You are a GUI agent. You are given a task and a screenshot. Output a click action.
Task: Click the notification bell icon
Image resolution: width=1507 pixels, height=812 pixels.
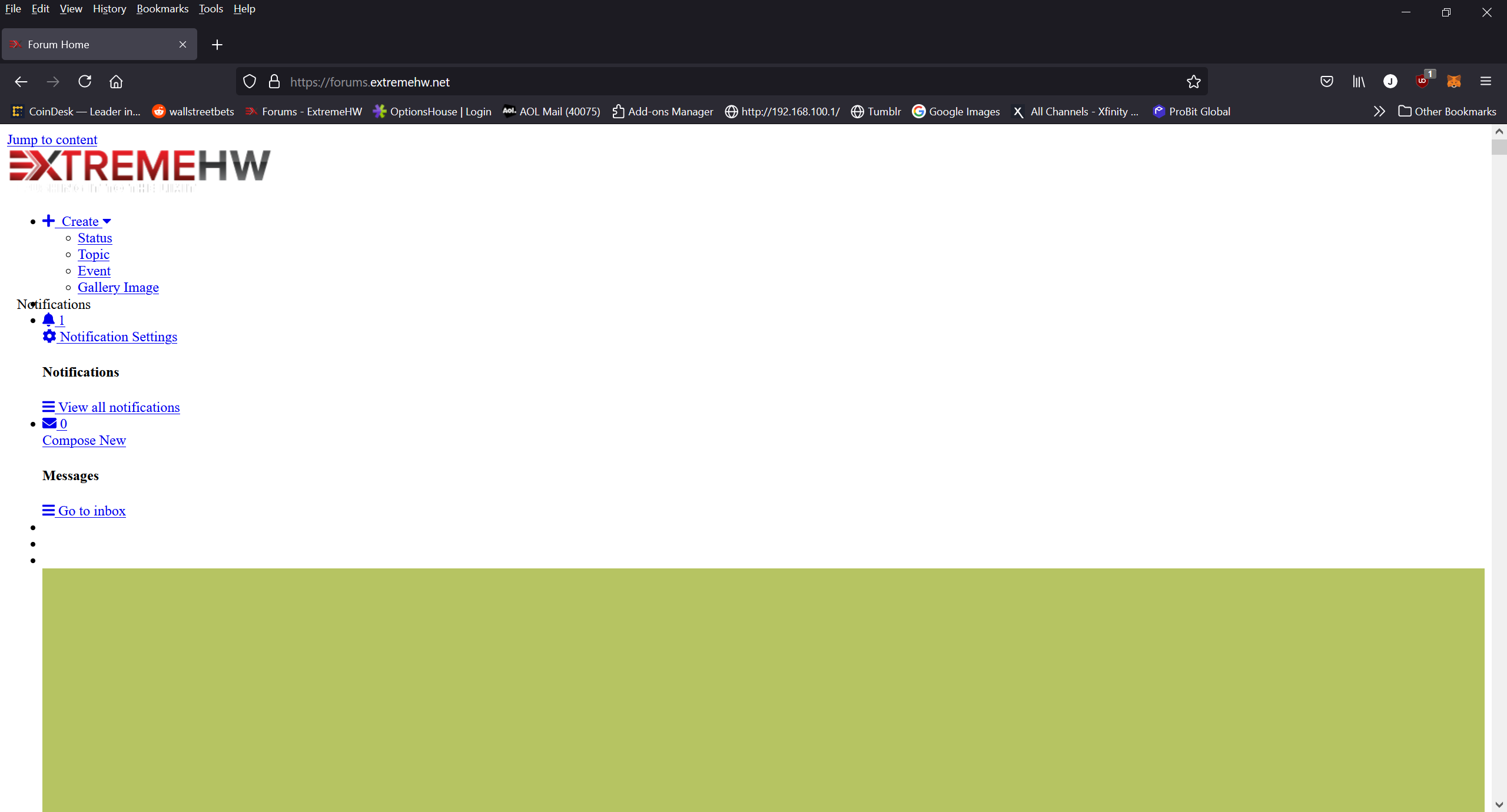pyautogui.click(x=49, y=320)
